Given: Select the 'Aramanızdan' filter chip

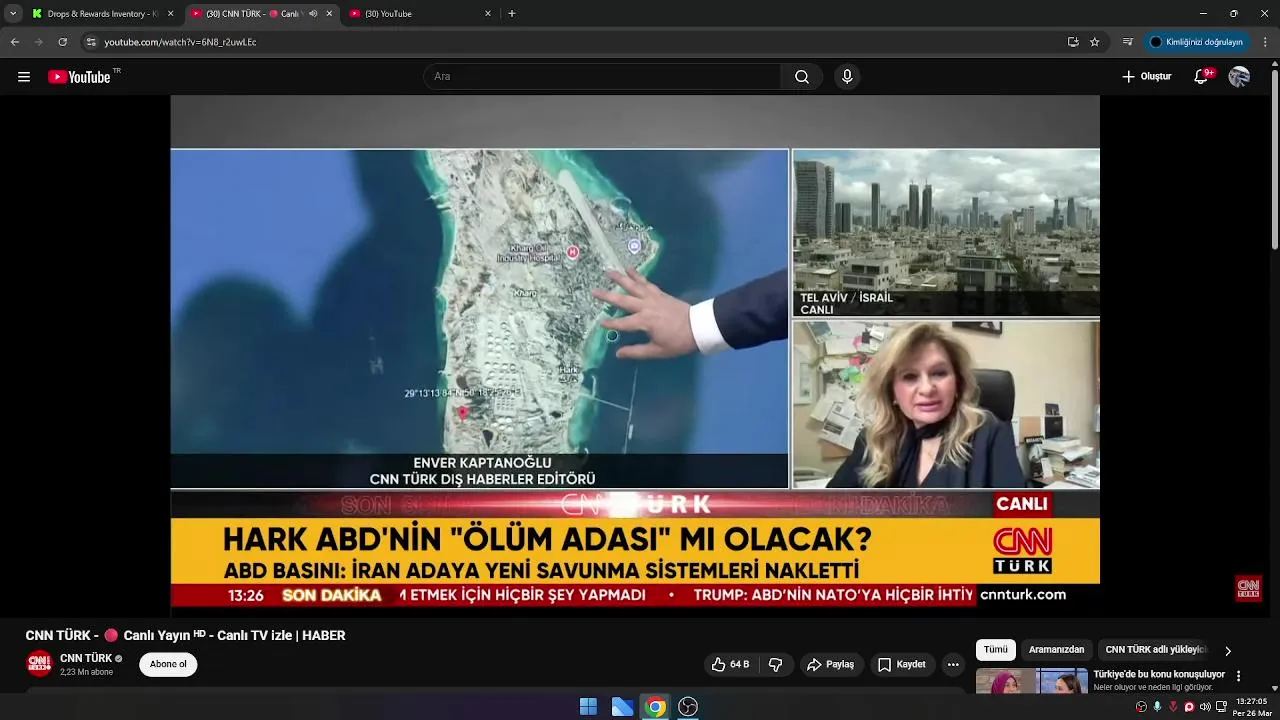Looking at the screenshot, I should click(1056, 650).
